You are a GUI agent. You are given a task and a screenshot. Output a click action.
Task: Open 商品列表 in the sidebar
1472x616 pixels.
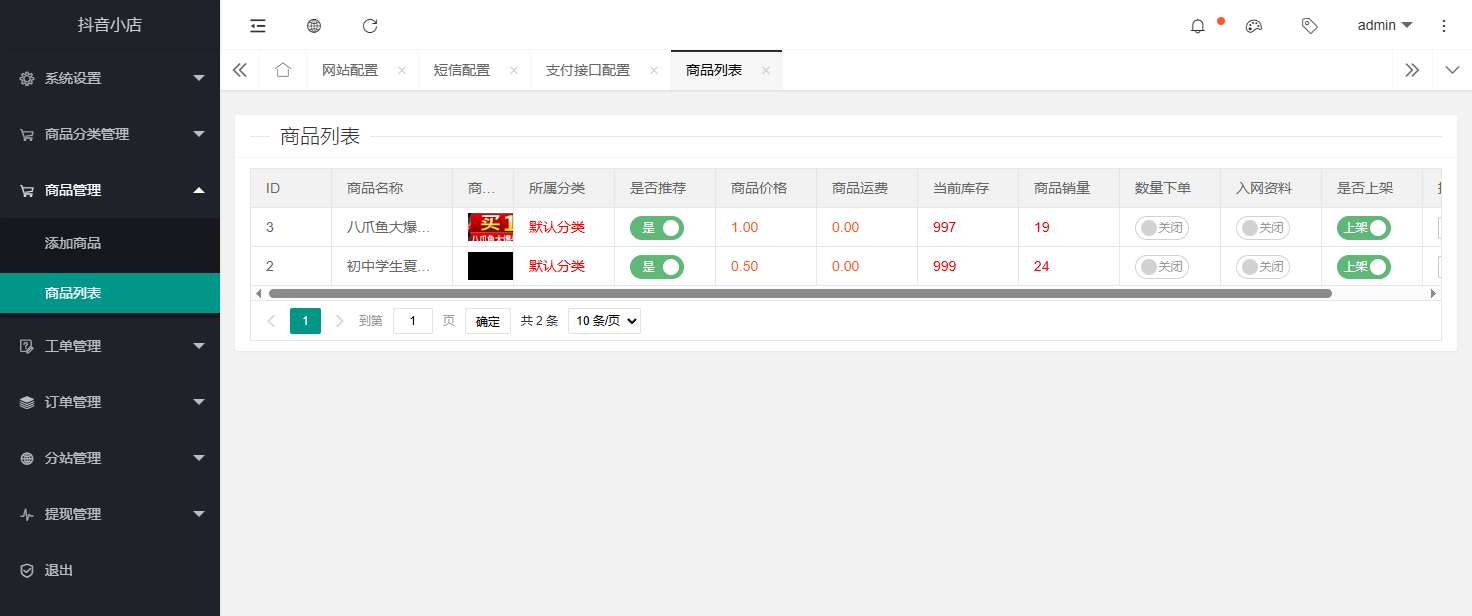(110, 293)
